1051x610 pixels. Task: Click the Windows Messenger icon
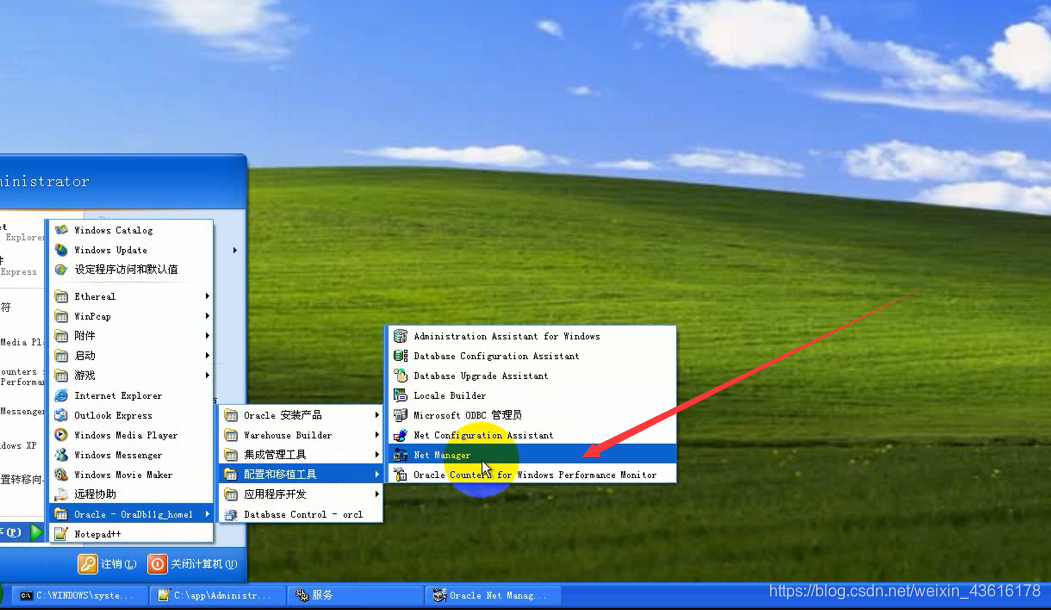[62, 454]
